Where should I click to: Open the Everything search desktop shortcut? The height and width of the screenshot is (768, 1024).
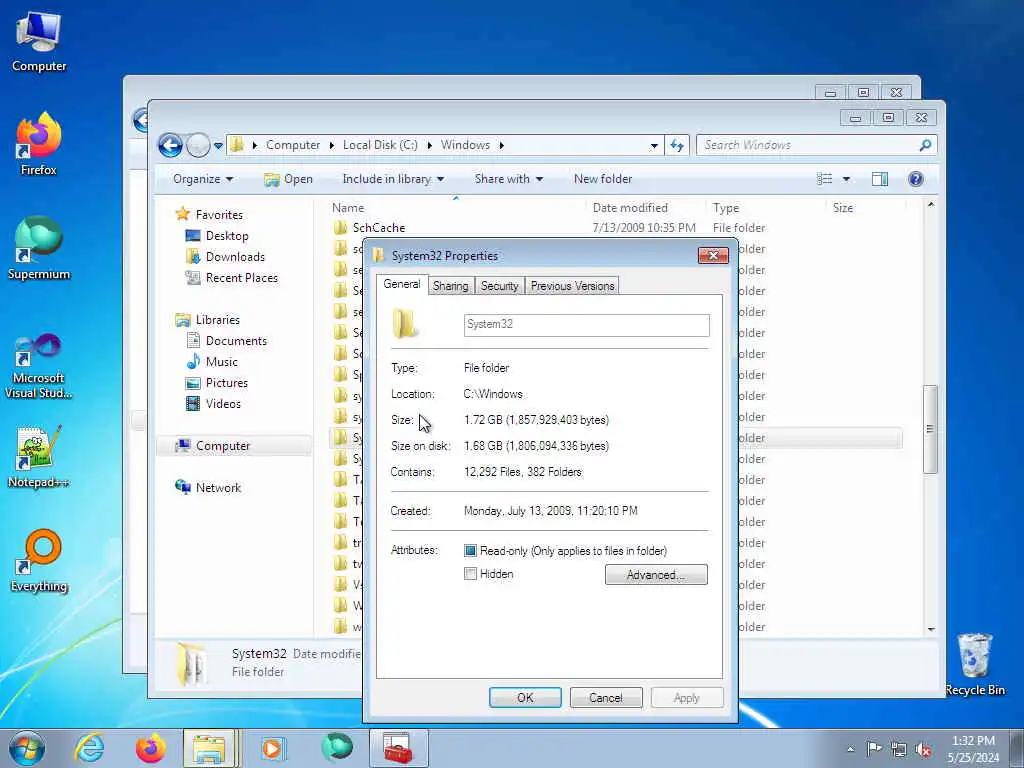tap(39, 560)
